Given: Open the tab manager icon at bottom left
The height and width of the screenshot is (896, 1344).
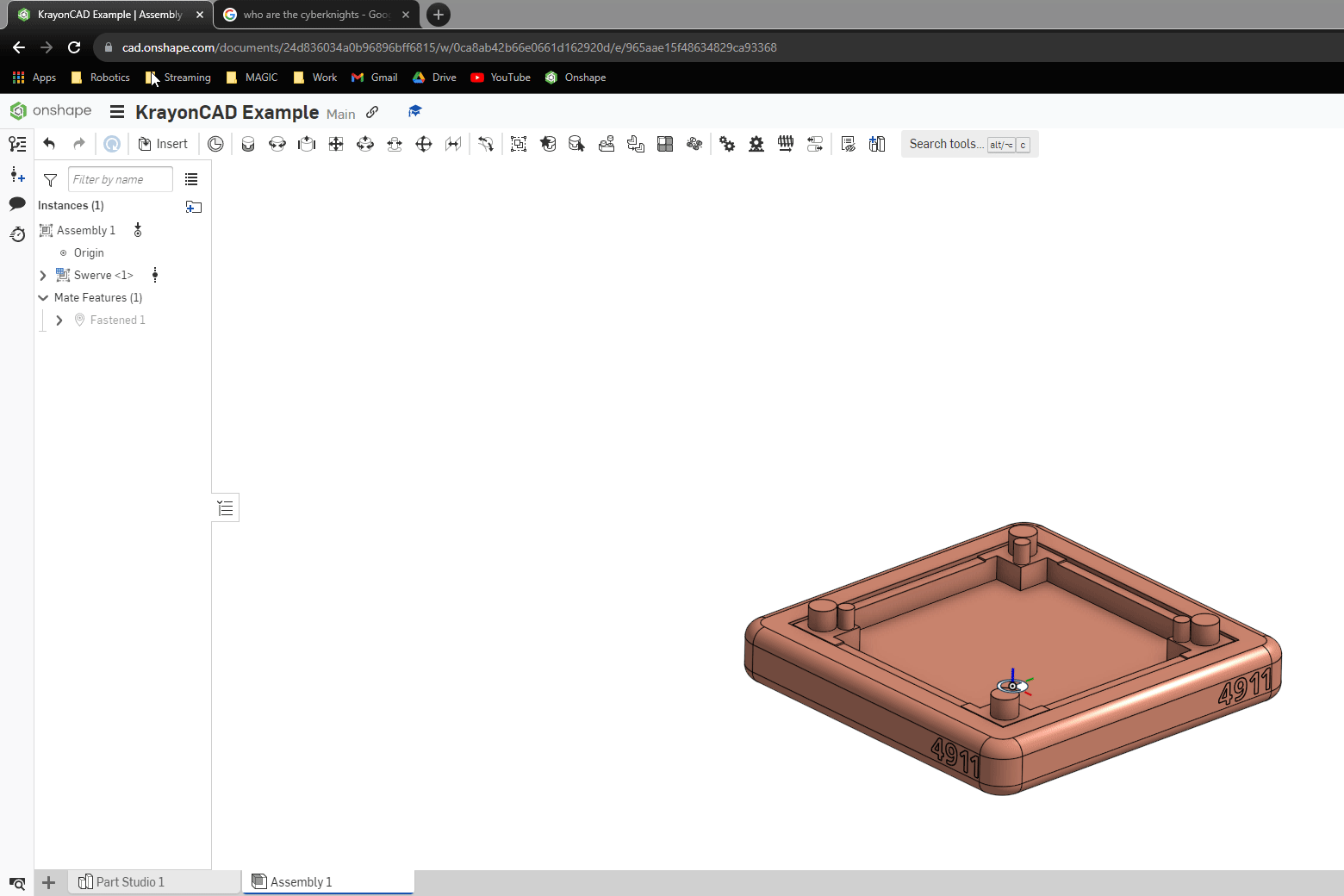Looking at the screenshot, I should (x=17, y=883).
